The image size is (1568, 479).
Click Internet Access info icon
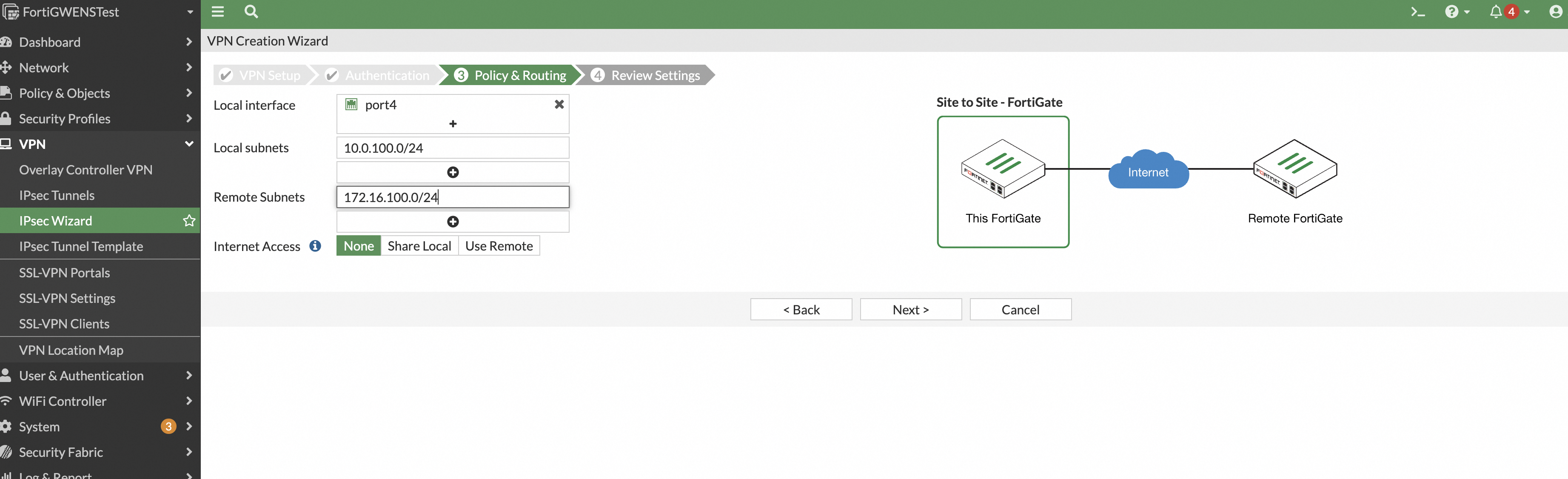click(x=315, y=246)
